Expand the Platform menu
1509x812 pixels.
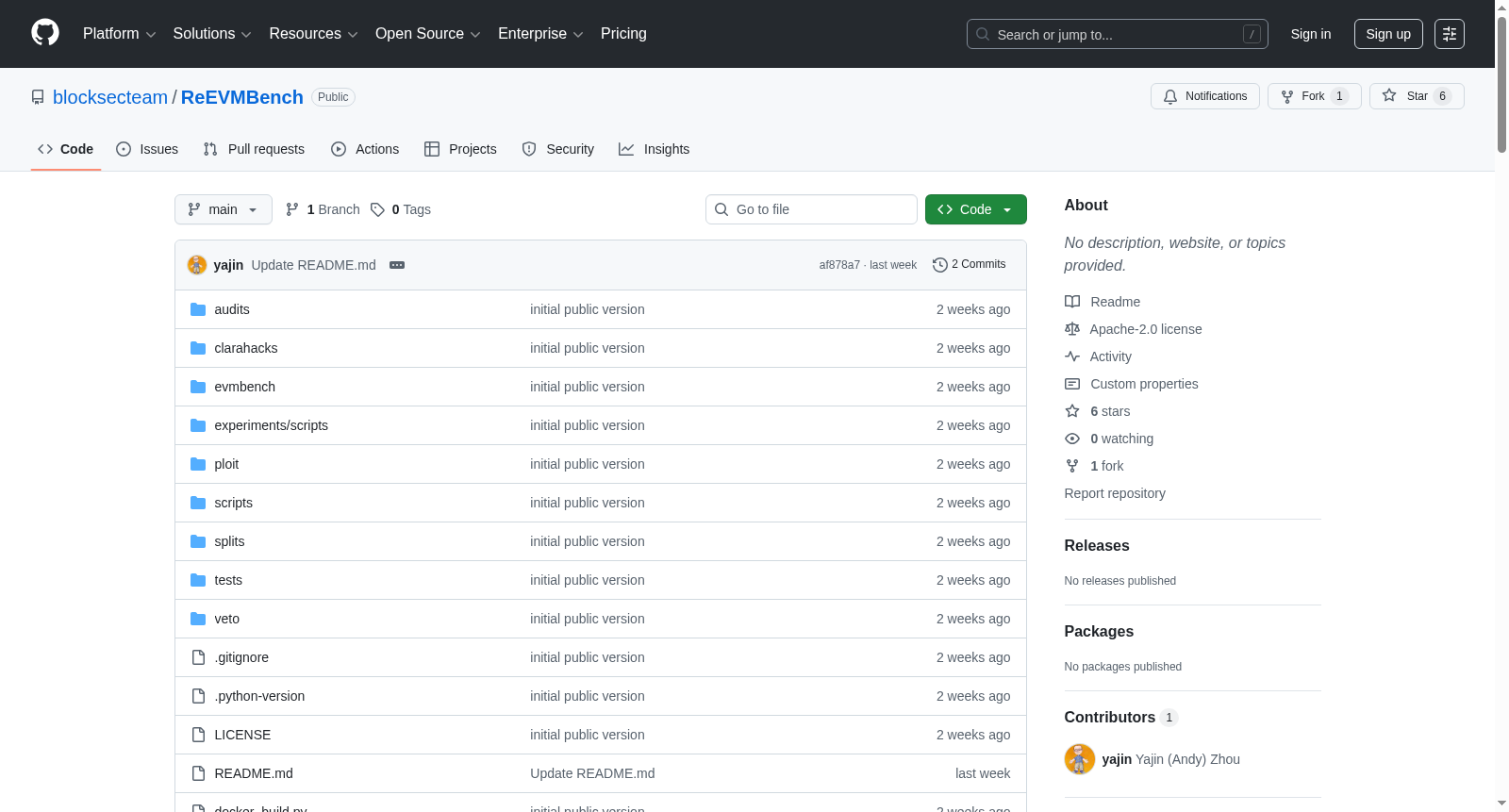[x=119, y=34]
